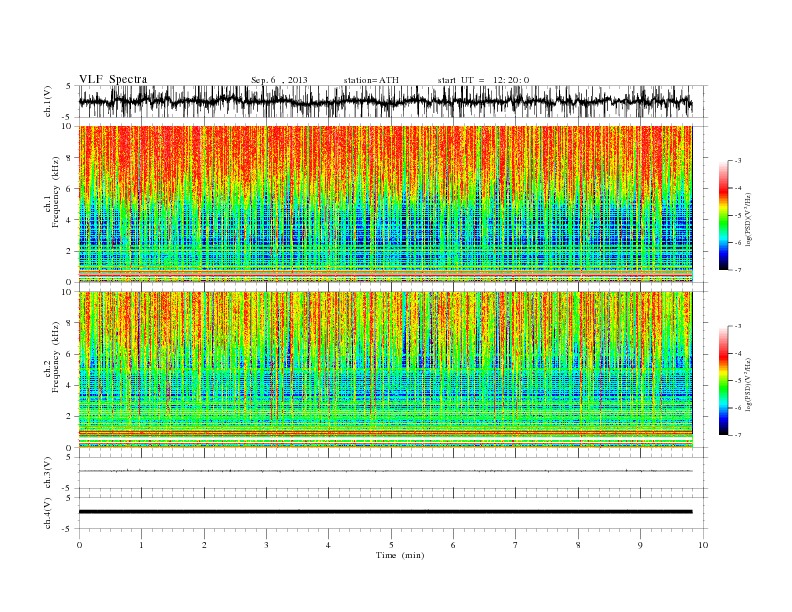
Task: Click the "station=ATH" header label
Action: click(x=371, y=80)
